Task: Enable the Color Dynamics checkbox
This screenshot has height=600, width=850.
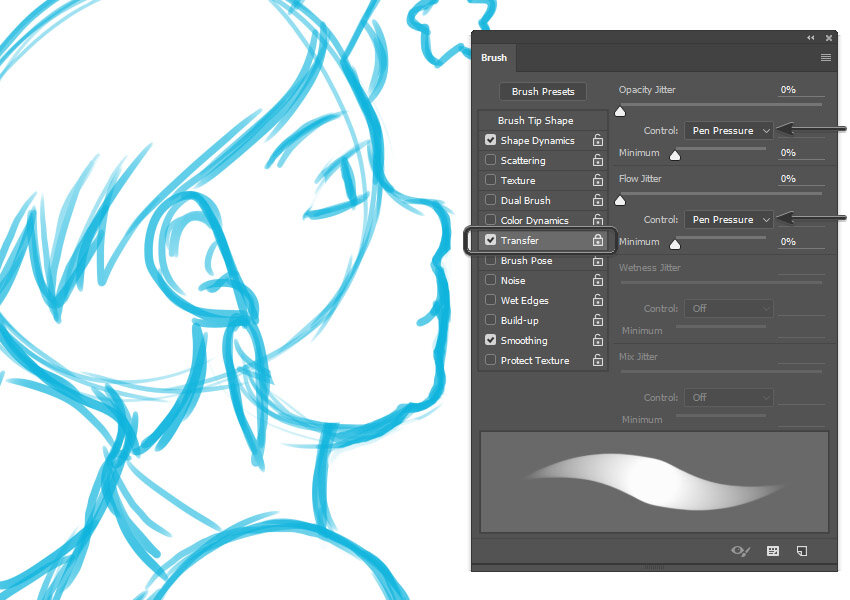Action: [491, 220]
